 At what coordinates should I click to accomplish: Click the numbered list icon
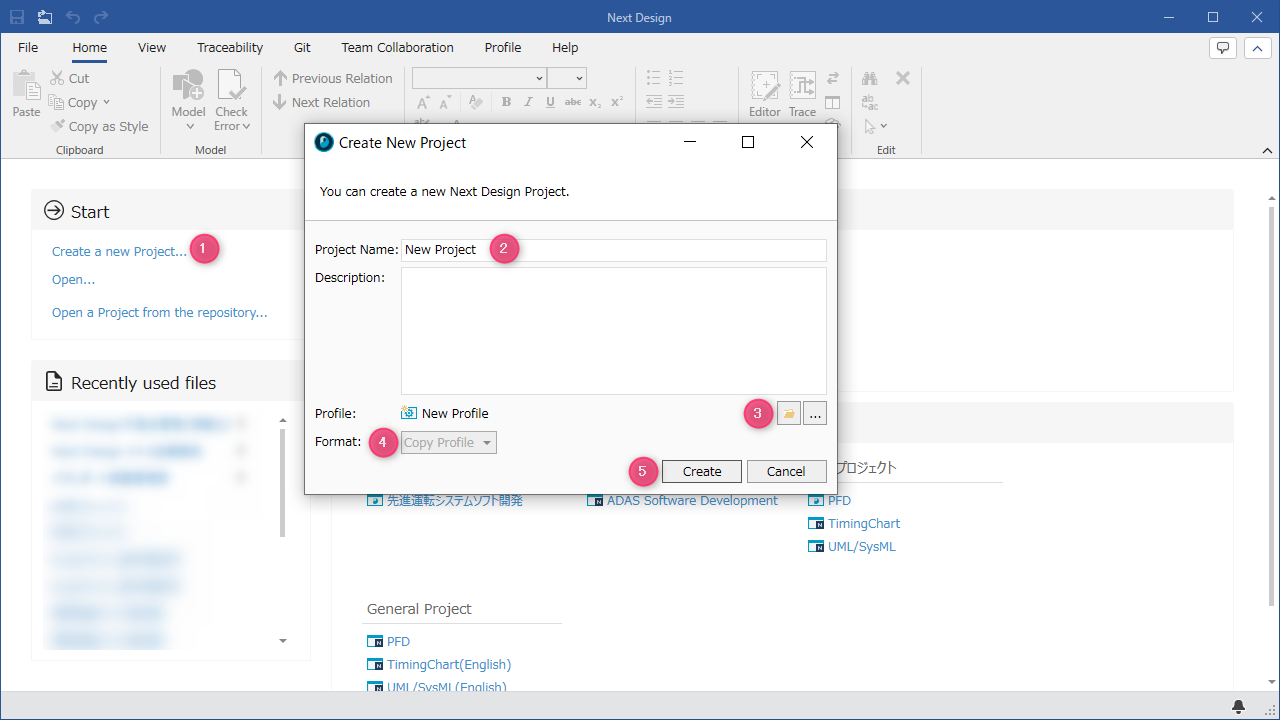pyautogui.click(x=676, y=78)
